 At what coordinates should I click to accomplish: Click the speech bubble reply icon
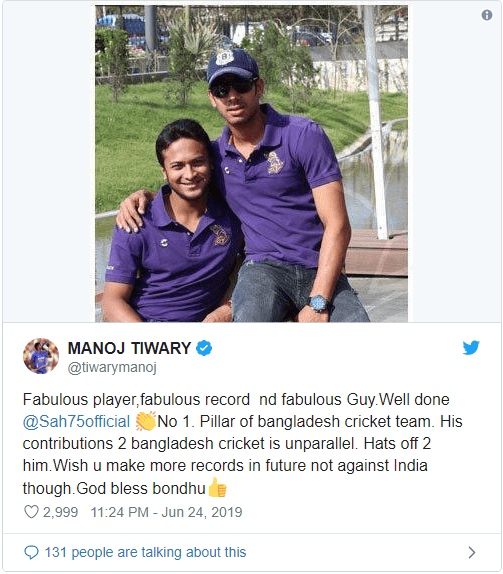(x=31, y=552)
